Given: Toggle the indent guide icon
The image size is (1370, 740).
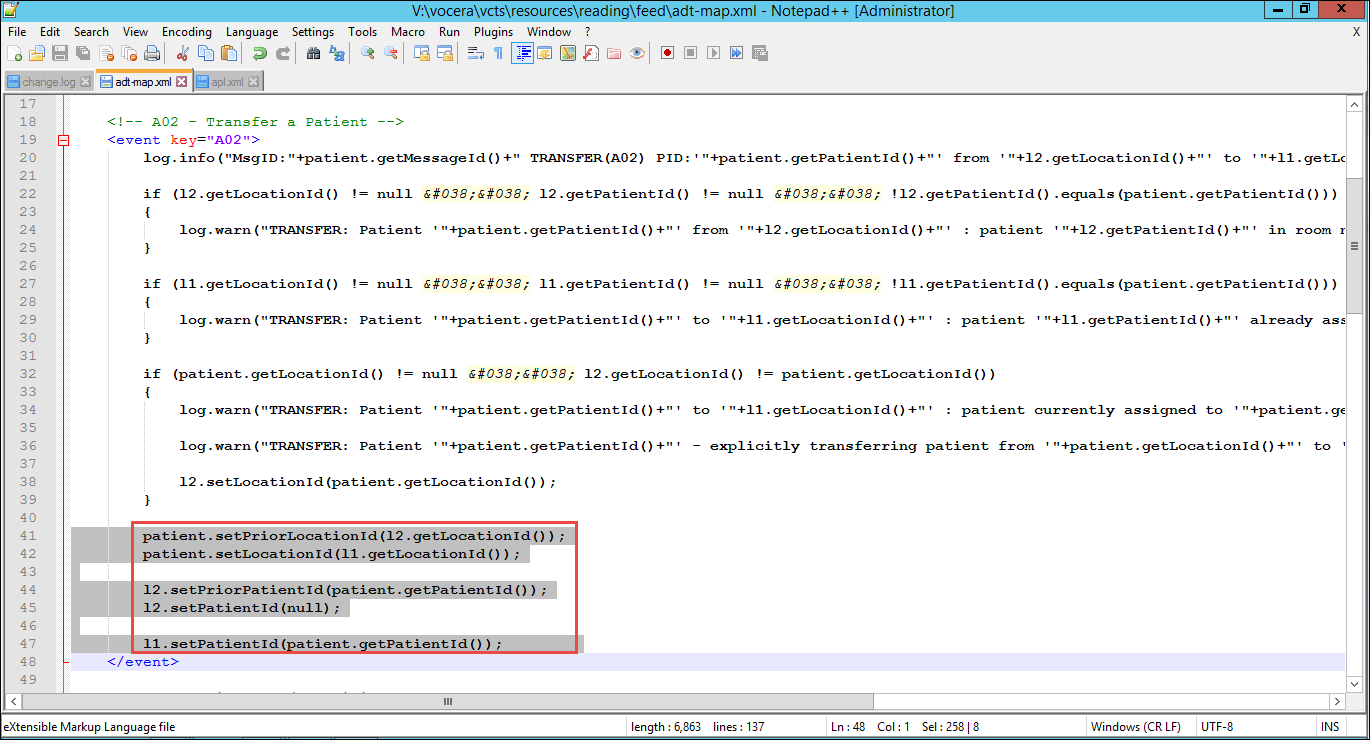Looking at the screenshot, I should [x=522, y=53].
